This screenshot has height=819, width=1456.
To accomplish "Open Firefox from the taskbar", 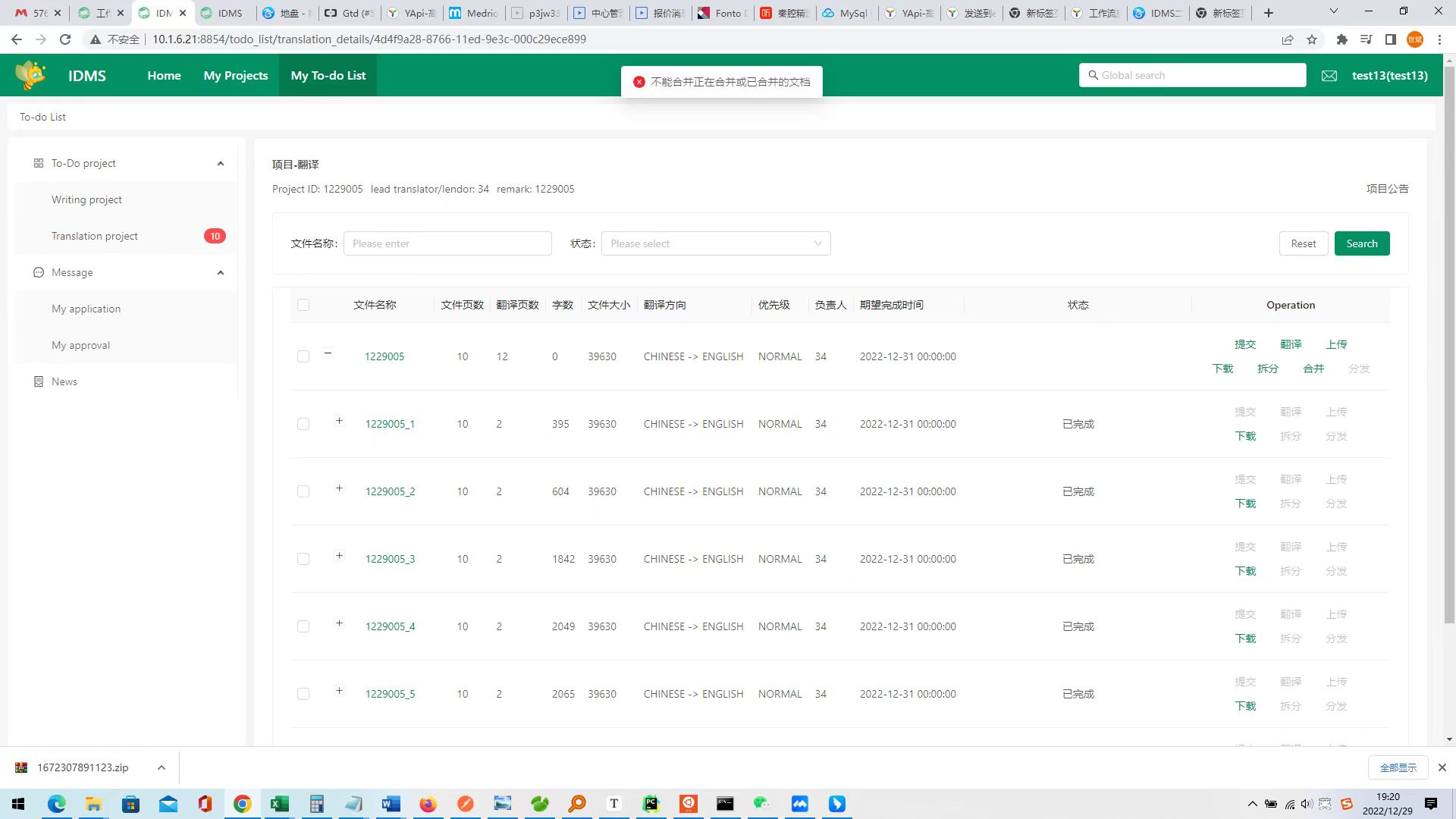I will pyautogui.click(x=428, y=804).
